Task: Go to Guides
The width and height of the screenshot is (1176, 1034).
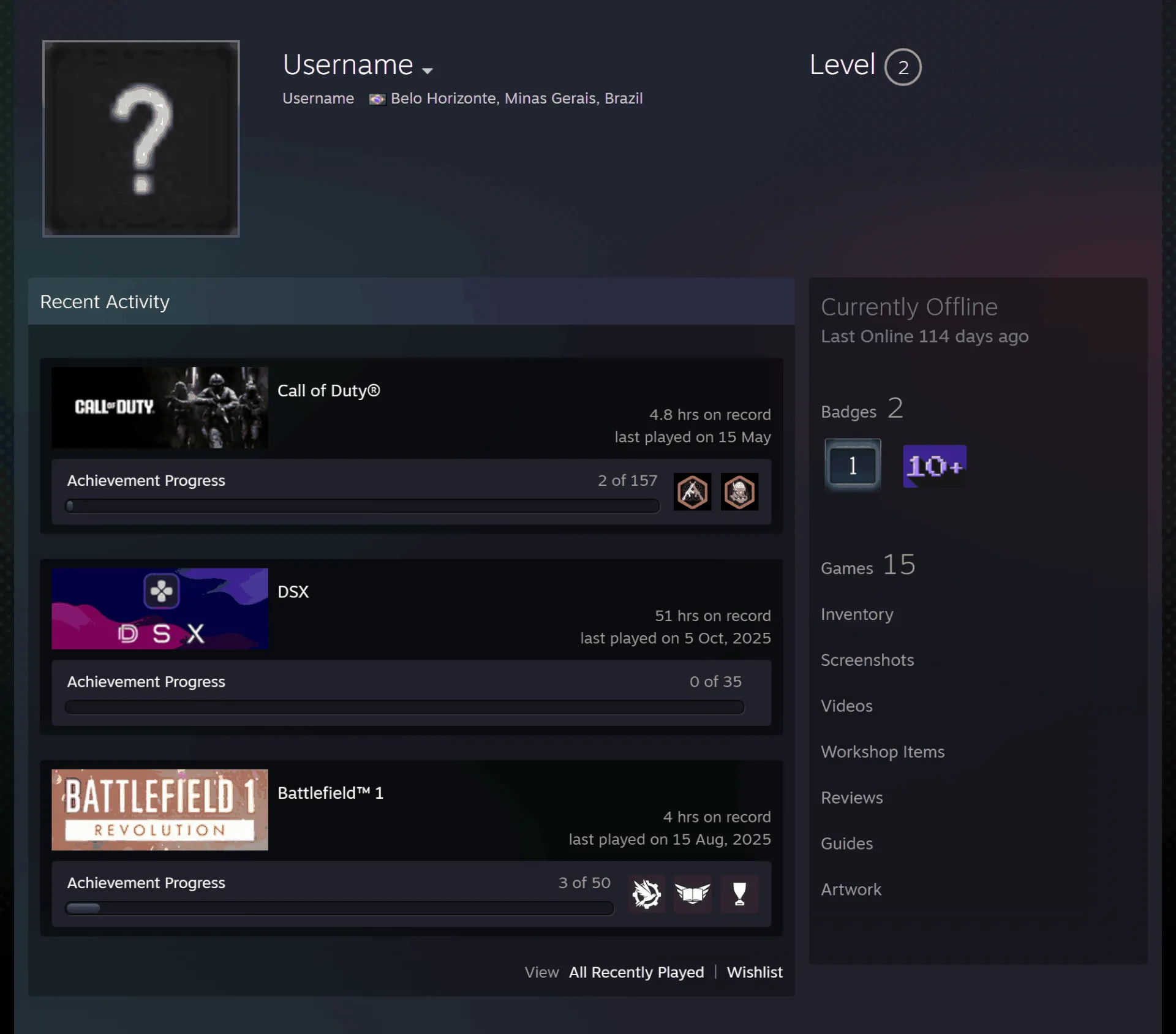Action: pos(846,843)
